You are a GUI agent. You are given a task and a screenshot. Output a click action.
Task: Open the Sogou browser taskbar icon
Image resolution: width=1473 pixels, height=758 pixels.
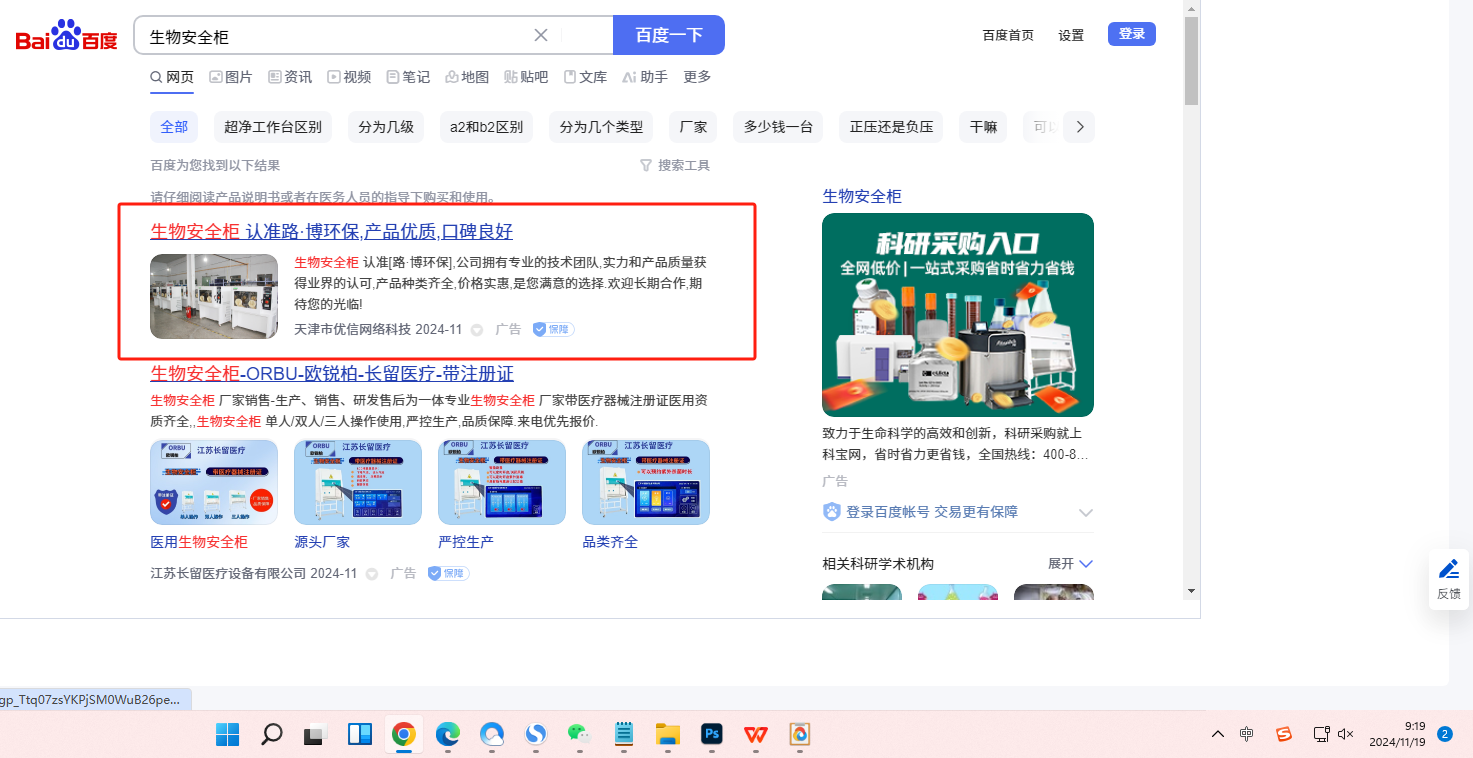coord(537,735)
